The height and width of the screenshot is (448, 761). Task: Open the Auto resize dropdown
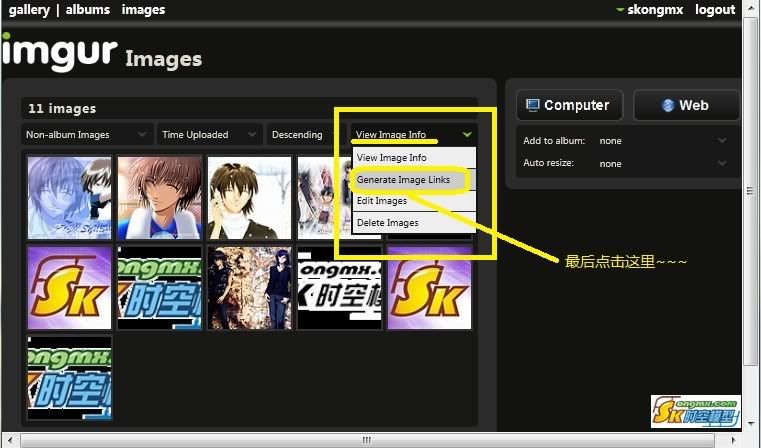(663, 164)
